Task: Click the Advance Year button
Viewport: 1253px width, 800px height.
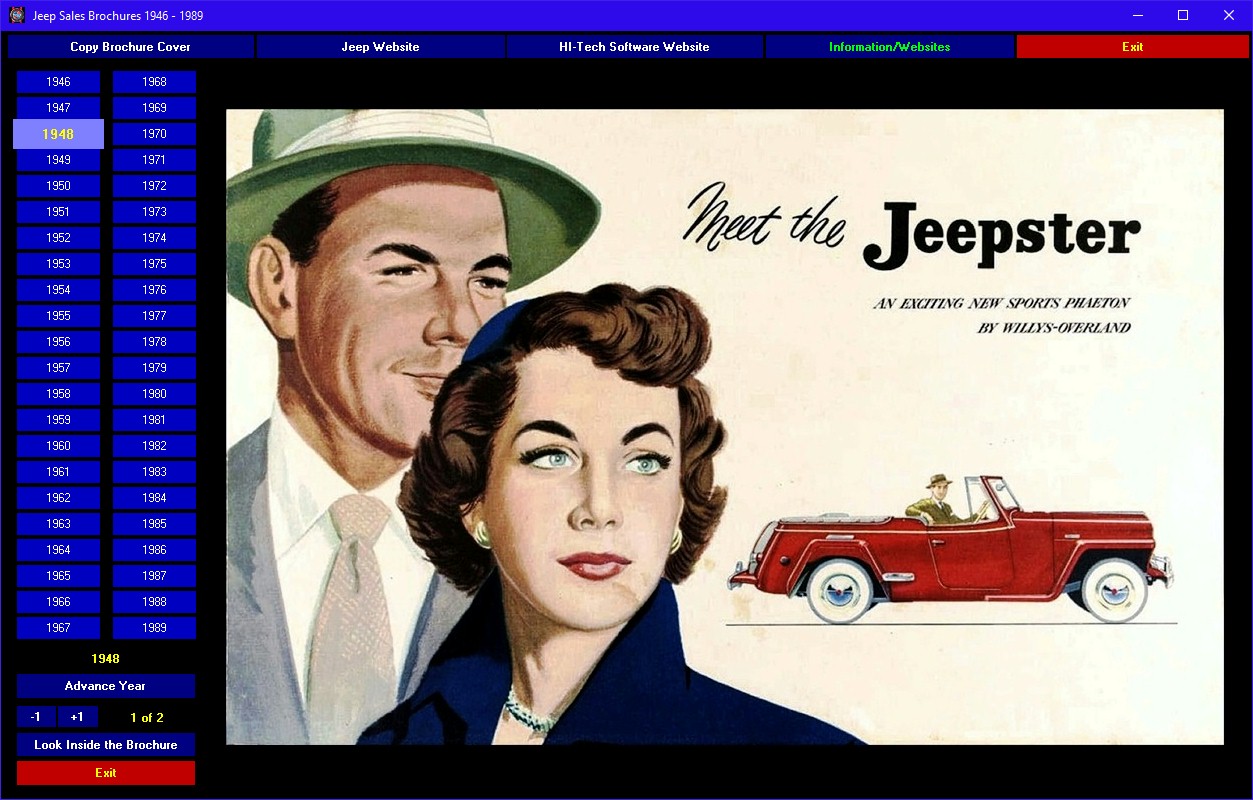Action: click(105, 686)
